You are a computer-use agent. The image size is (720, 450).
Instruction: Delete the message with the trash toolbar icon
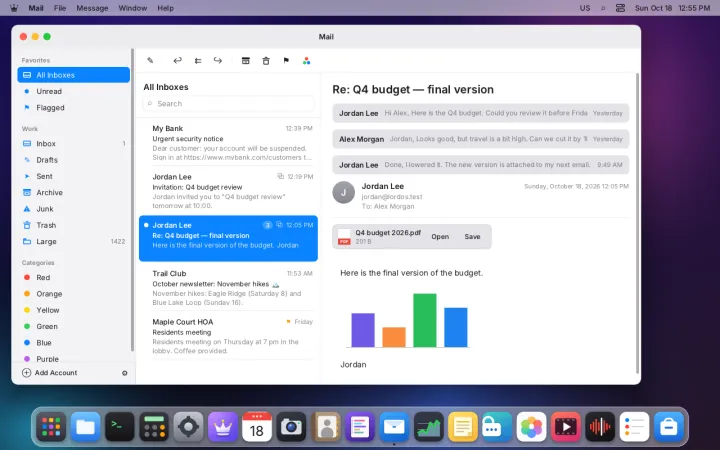266,61
